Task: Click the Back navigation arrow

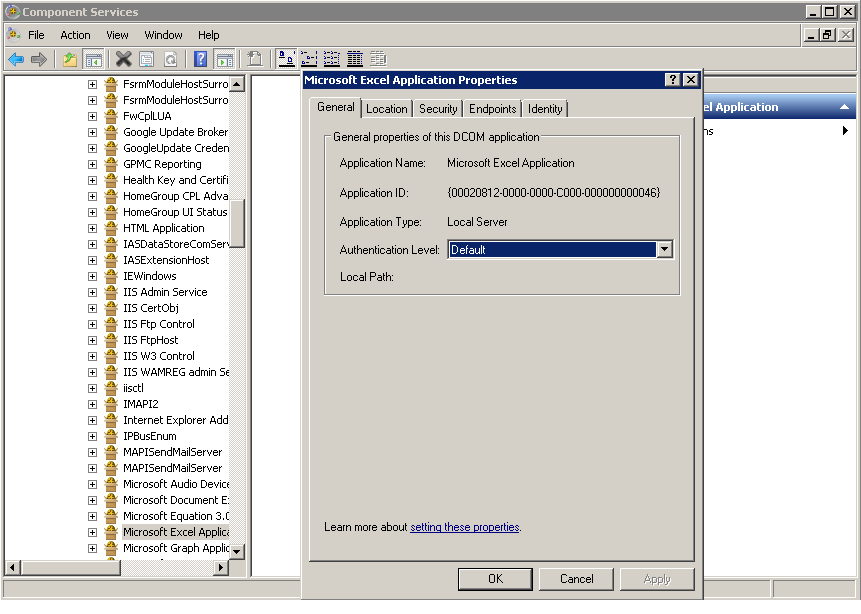Action: pyautogui.click(x=17, y=58)
